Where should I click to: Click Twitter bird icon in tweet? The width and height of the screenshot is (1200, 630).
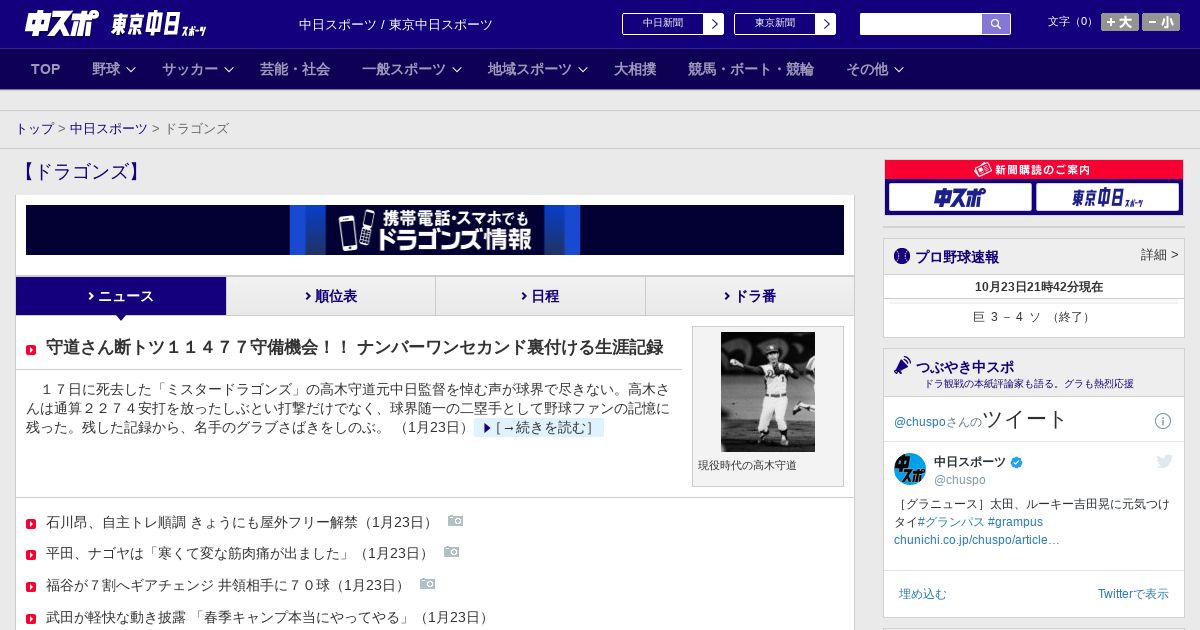[x=1164, y=461]
